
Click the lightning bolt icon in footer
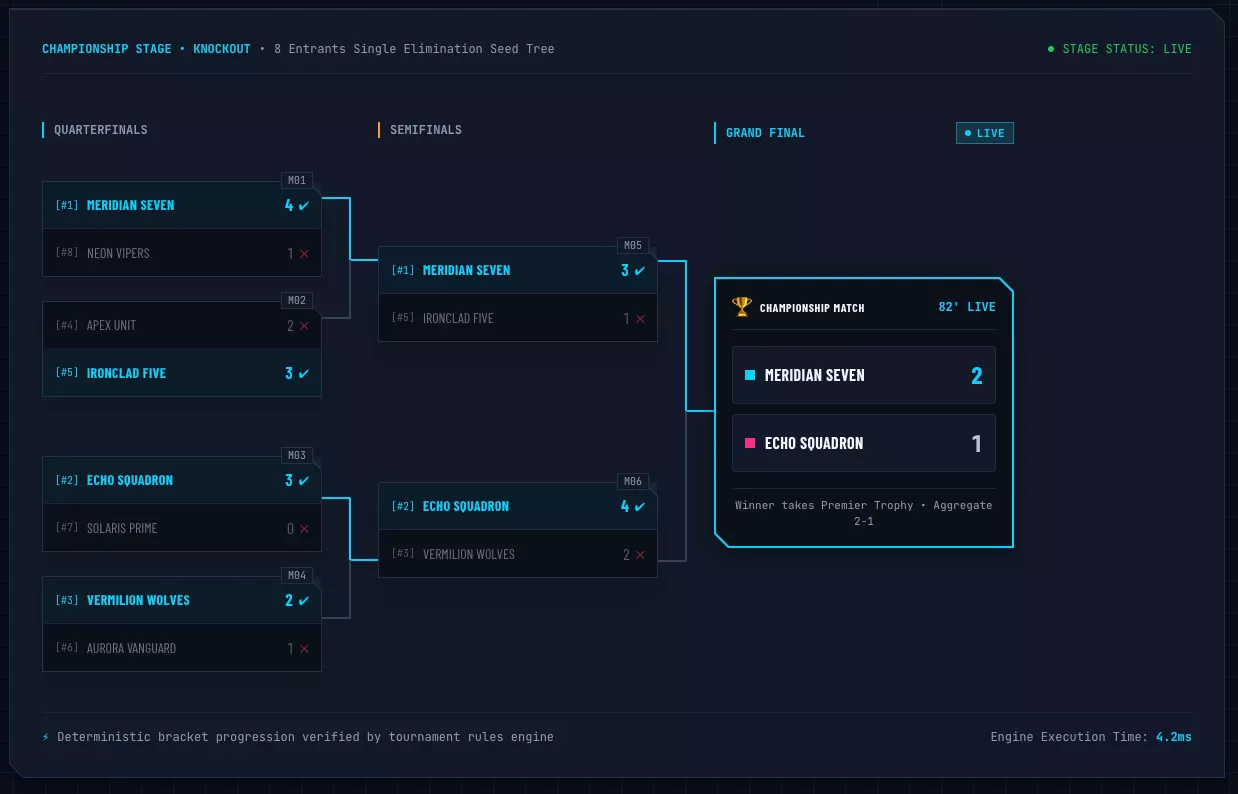tap(46, 737)
